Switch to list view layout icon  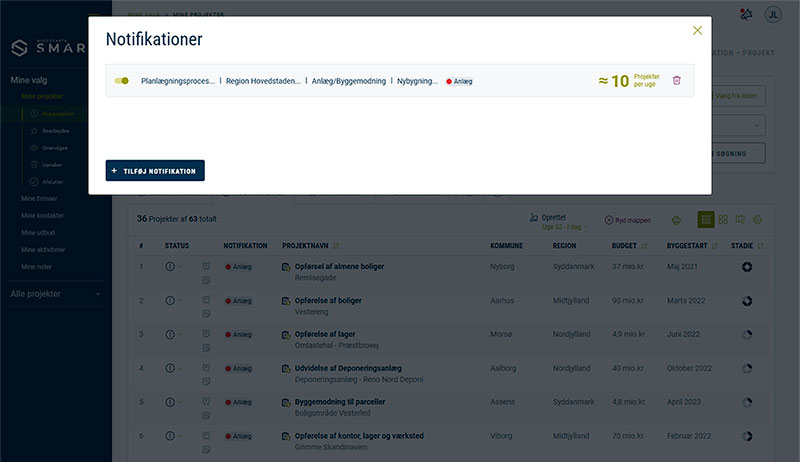(x=706, y=219)
